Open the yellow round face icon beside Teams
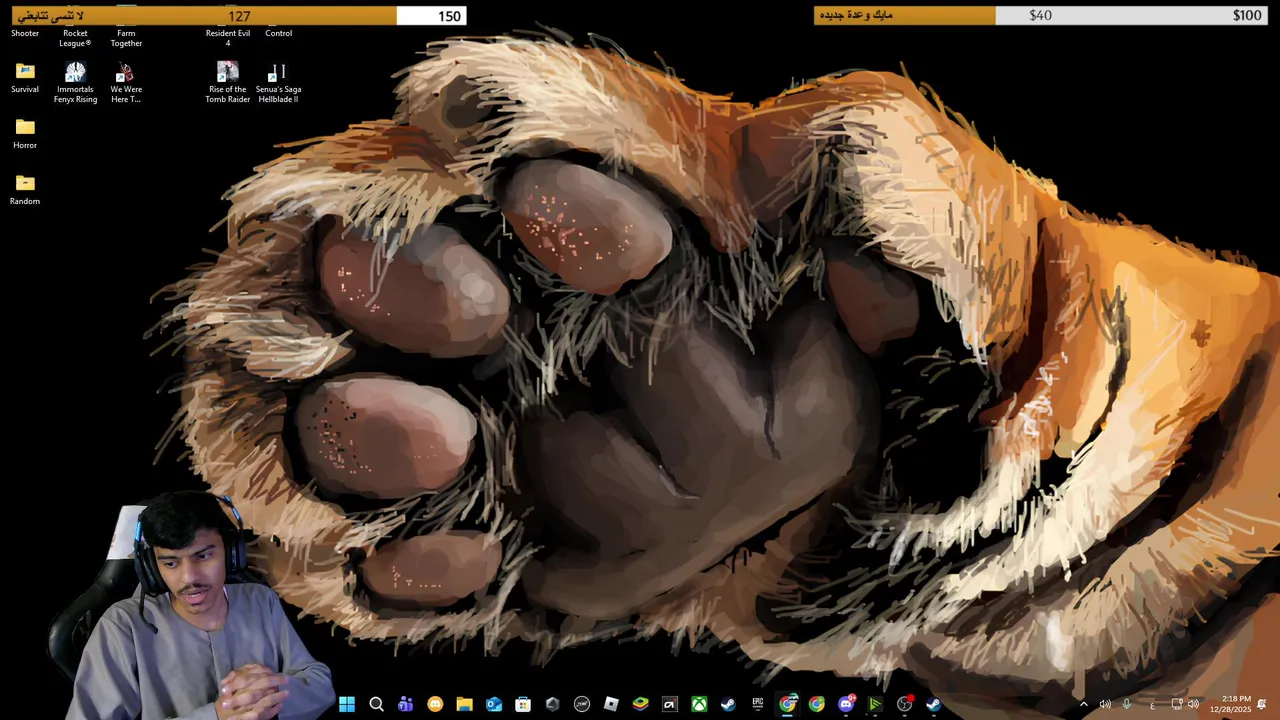Viewport: 1280px width, 720px height. 435,704
